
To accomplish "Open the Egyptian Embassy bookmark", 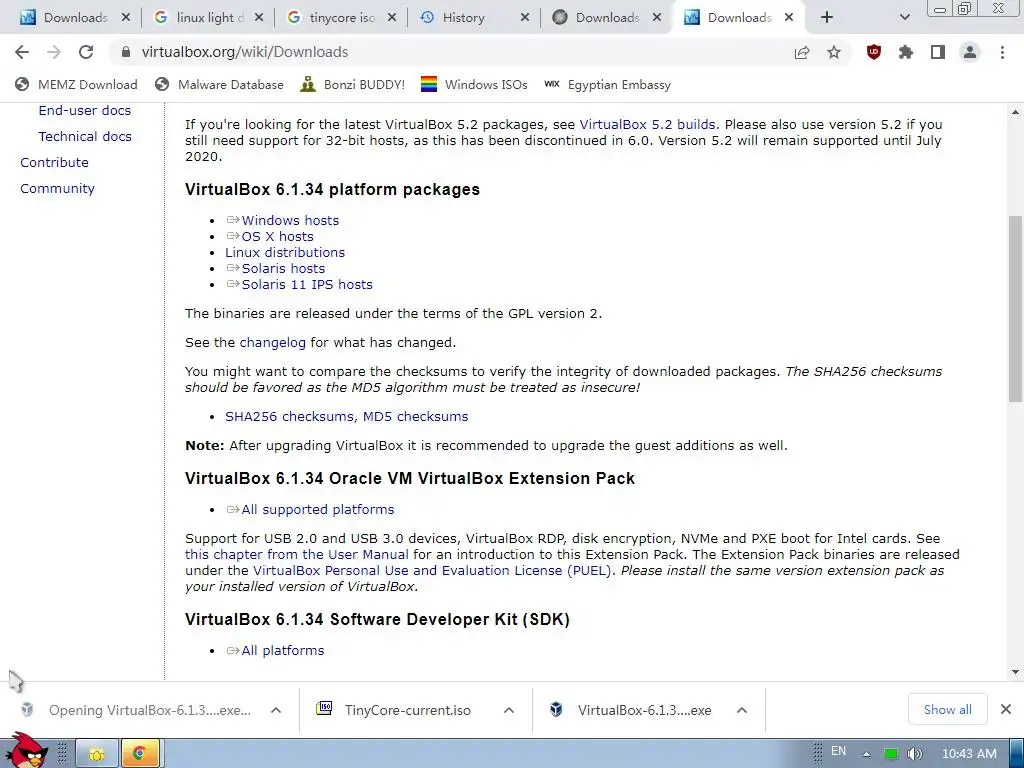I will [607, 85].
